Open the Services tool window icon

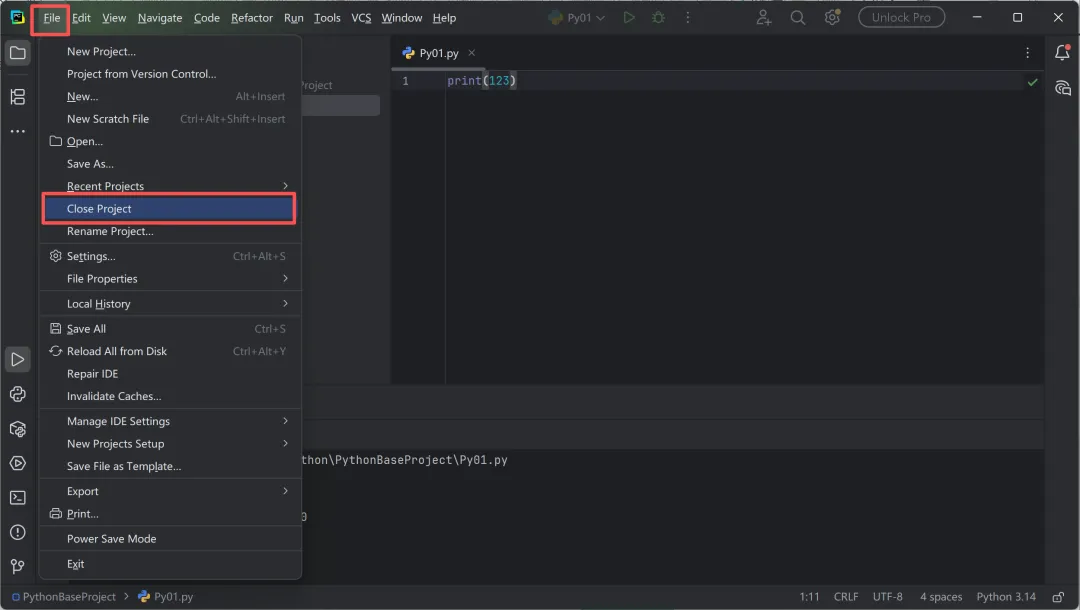18,463
